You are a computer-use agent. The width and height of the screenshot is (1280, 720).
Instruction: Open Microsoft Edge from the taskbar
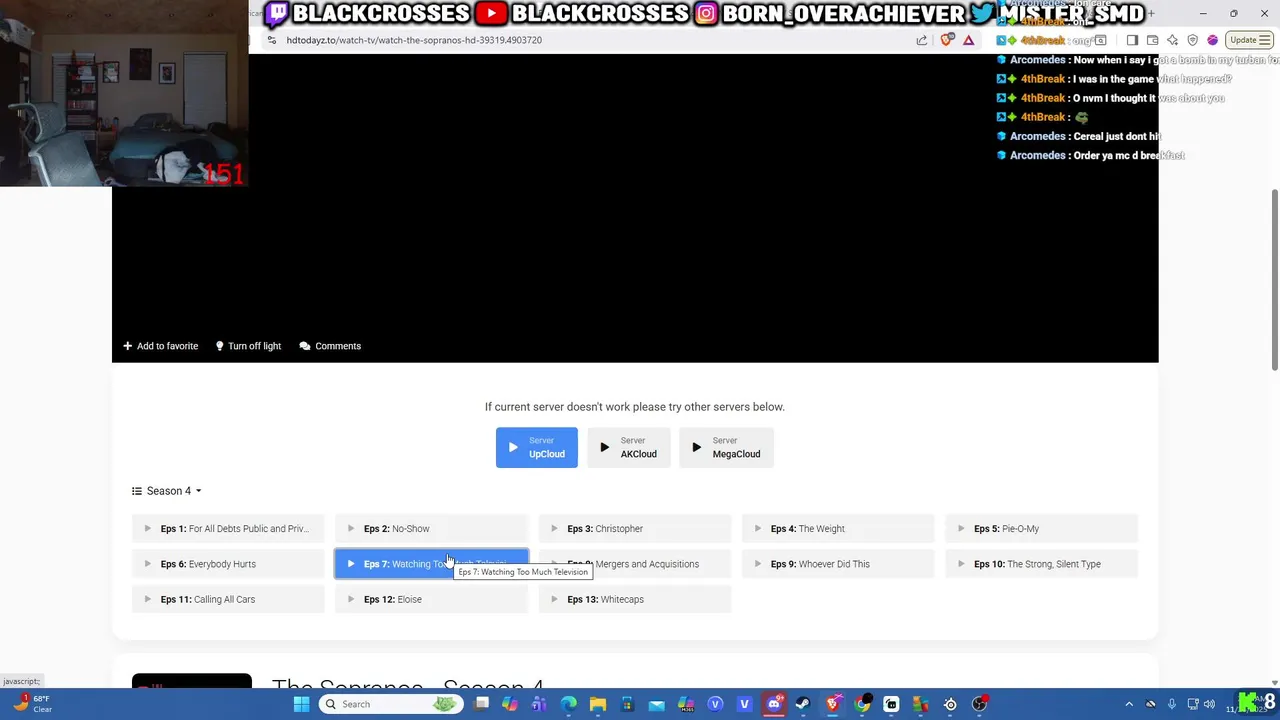[568, 704]
